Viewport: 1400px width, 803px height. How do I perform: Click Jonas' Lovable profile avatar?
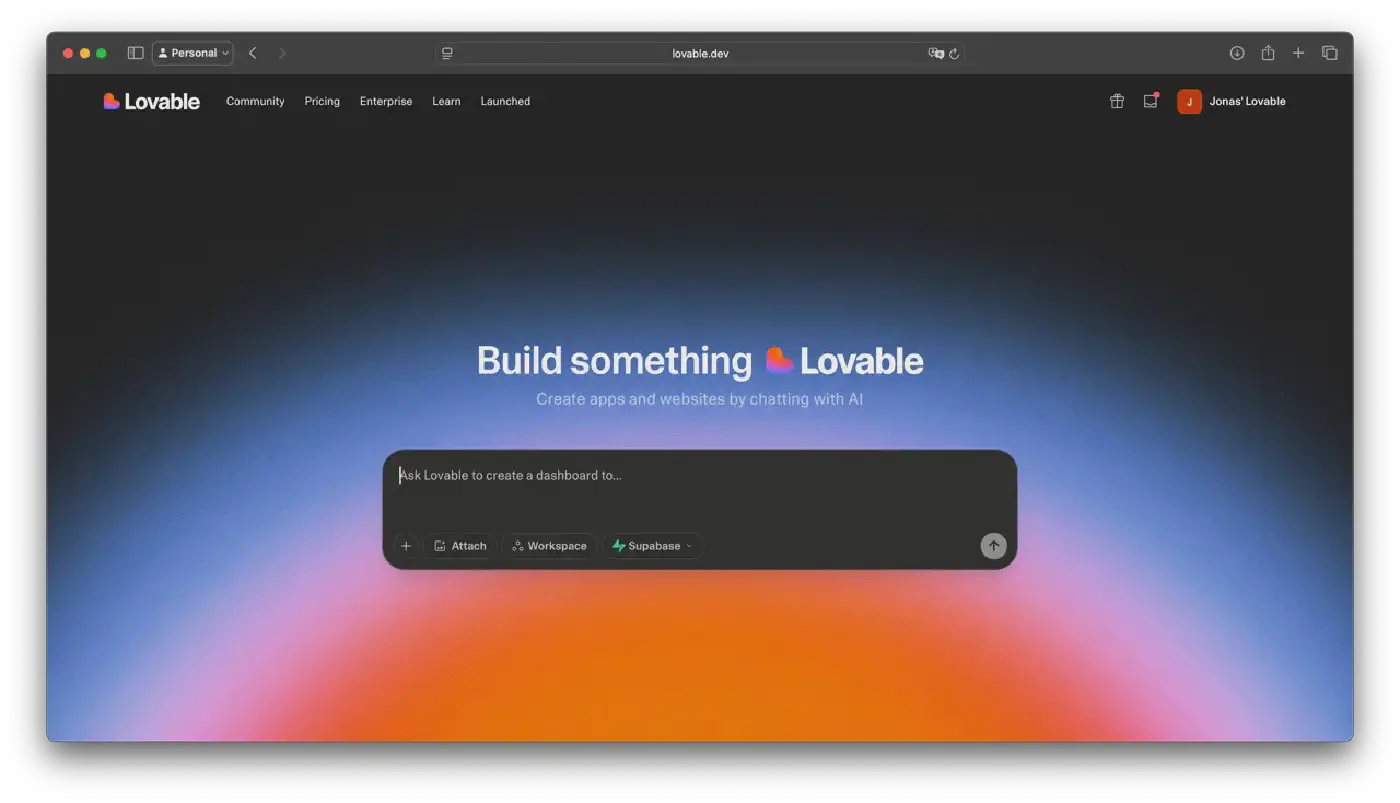point(1189,101)
